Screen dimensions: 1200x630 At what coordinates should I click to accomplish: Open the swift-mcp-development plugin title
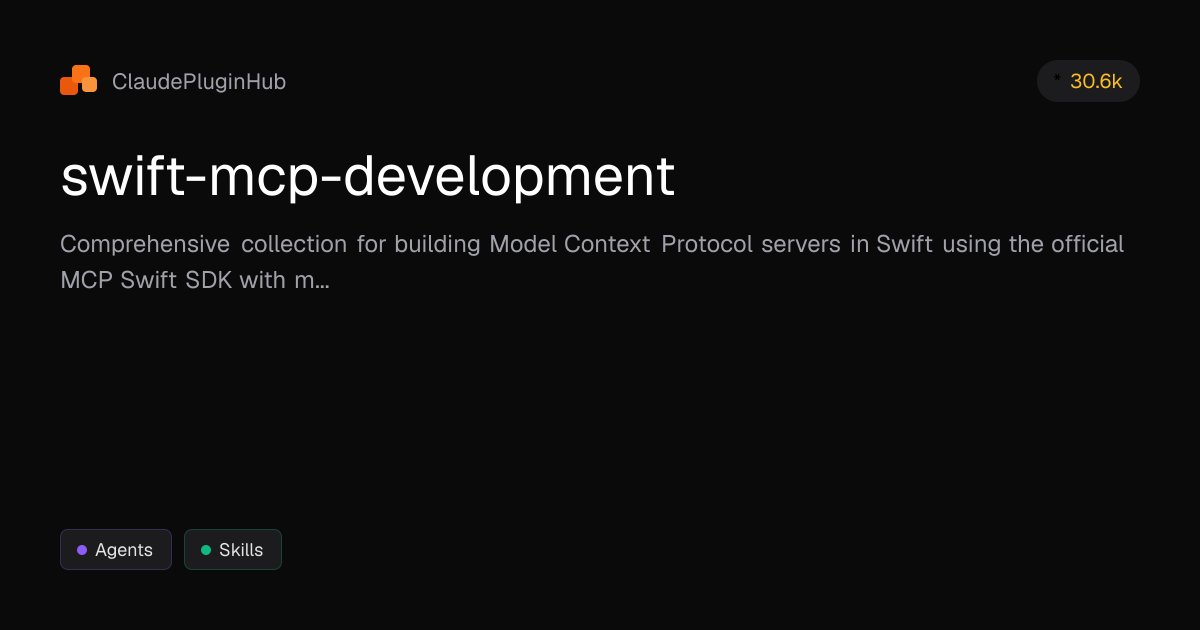(368, 177)
